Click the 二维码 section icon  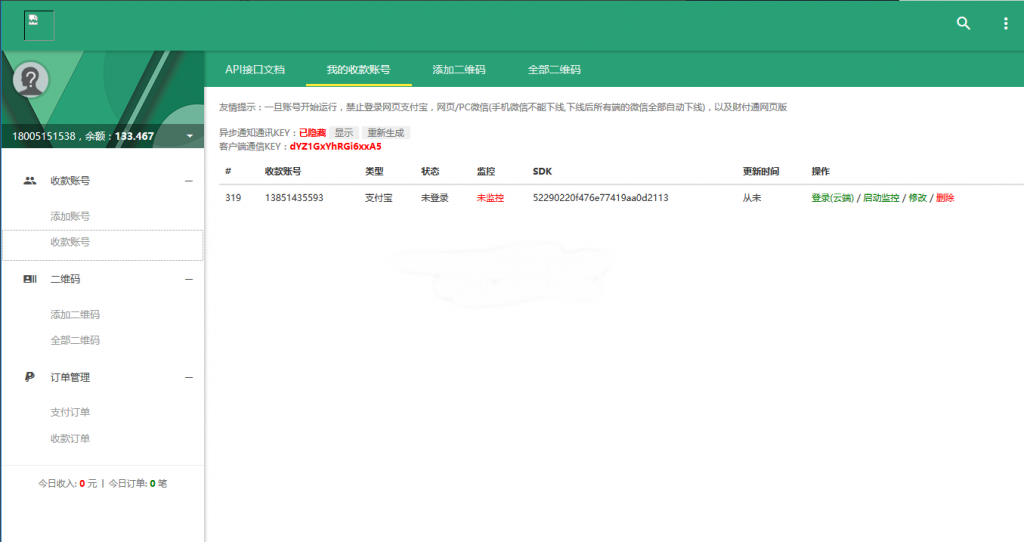(30, 279)
